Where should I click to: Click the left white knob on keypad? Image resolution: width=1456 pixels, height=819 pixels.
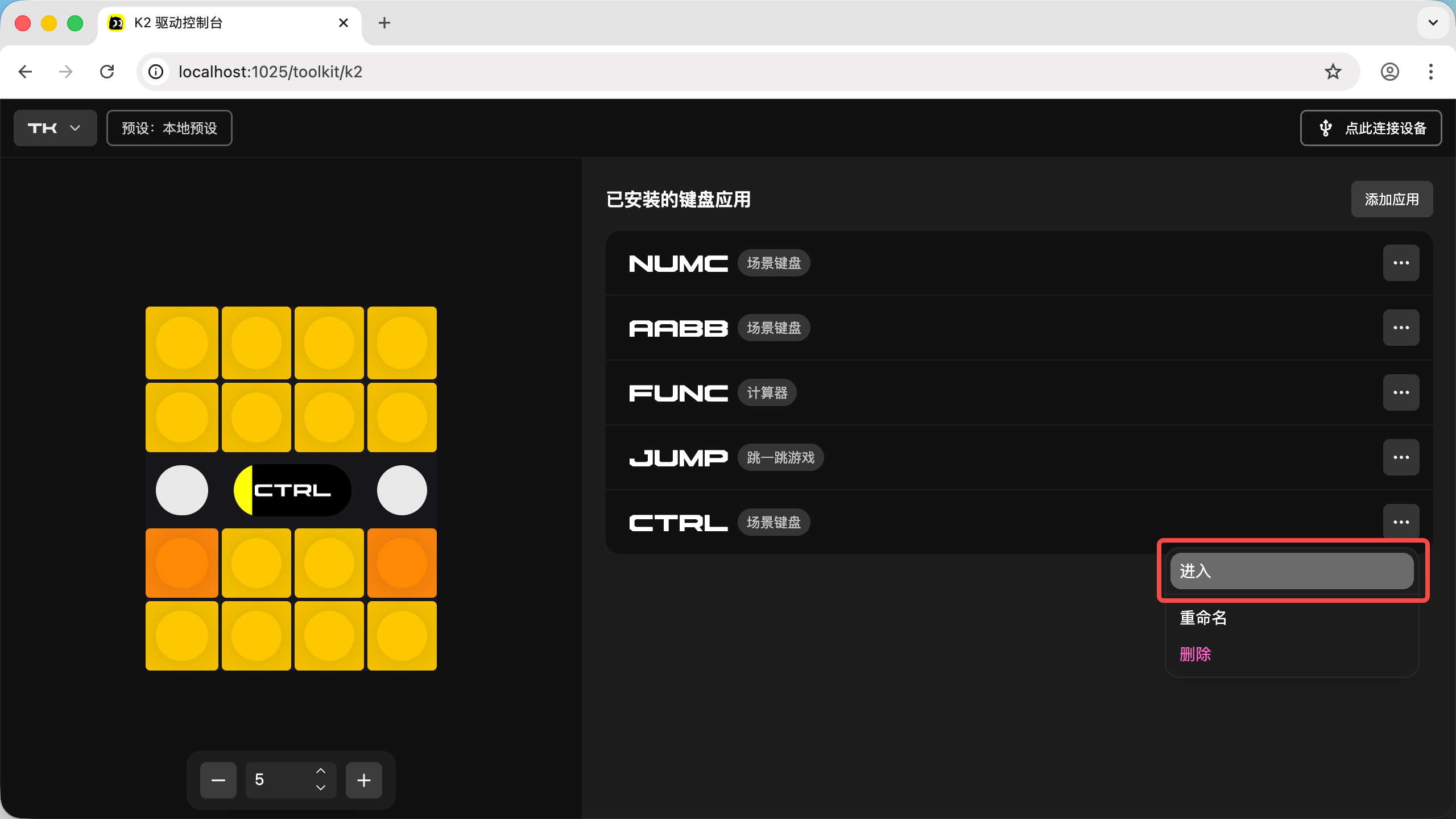point(182,490)
